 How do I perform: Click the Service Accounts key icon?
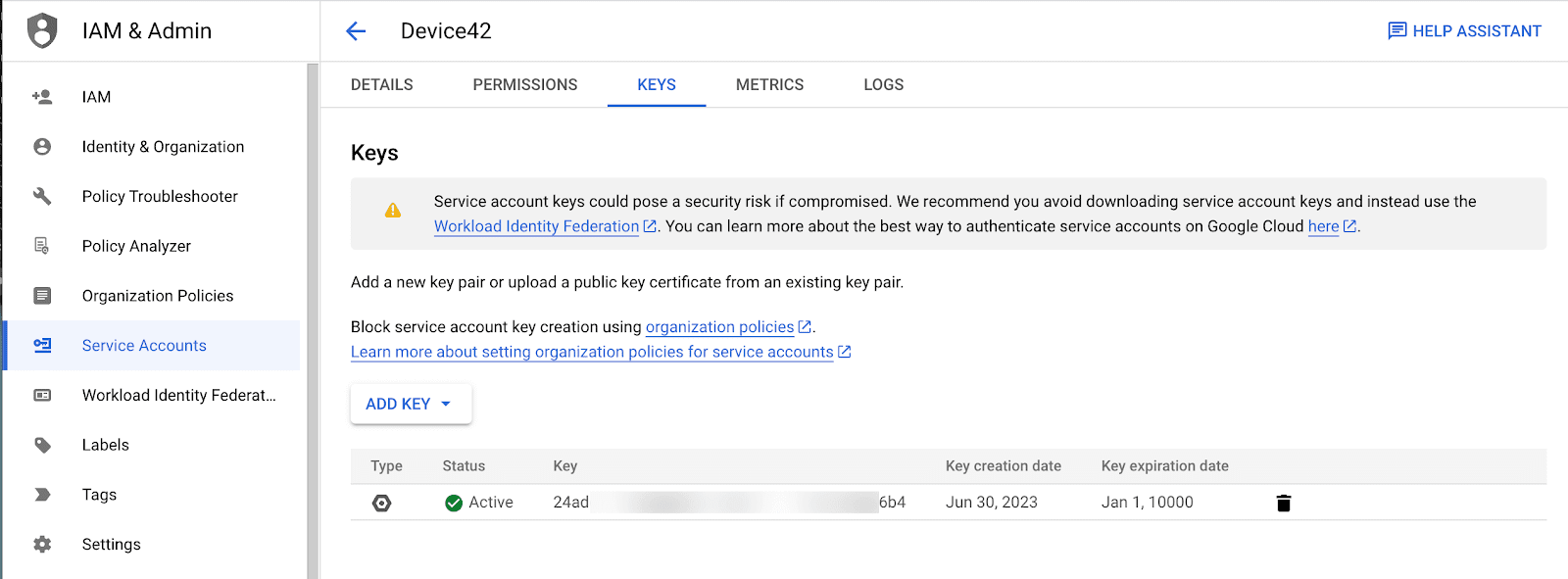pyautogui.click(x=42, y=346)
